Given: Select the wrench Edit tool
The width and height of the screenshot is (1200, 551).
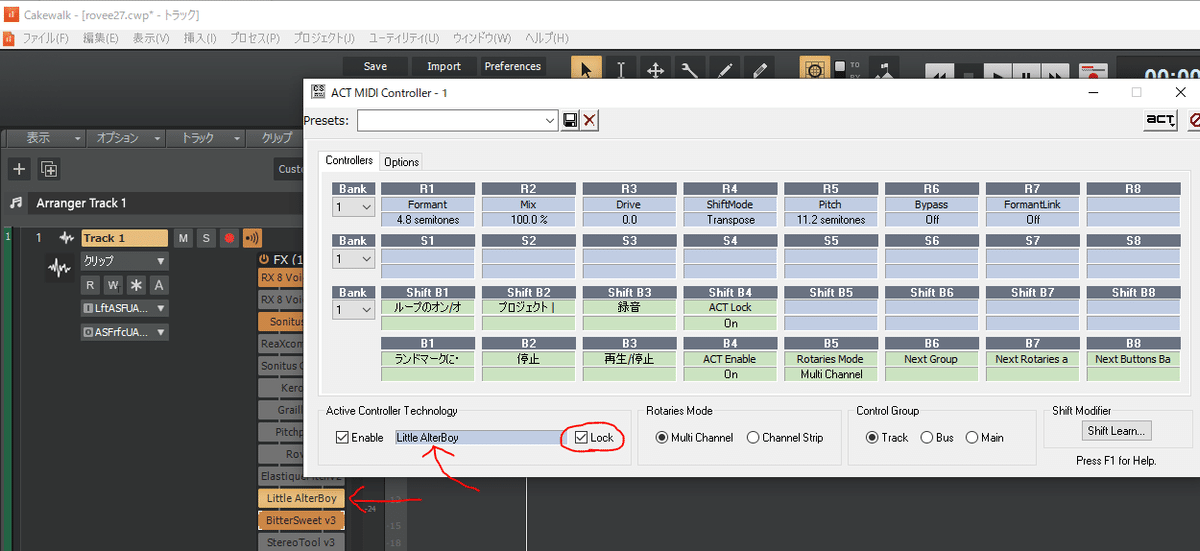Looking at the screenshot, I should click(690, 70).
